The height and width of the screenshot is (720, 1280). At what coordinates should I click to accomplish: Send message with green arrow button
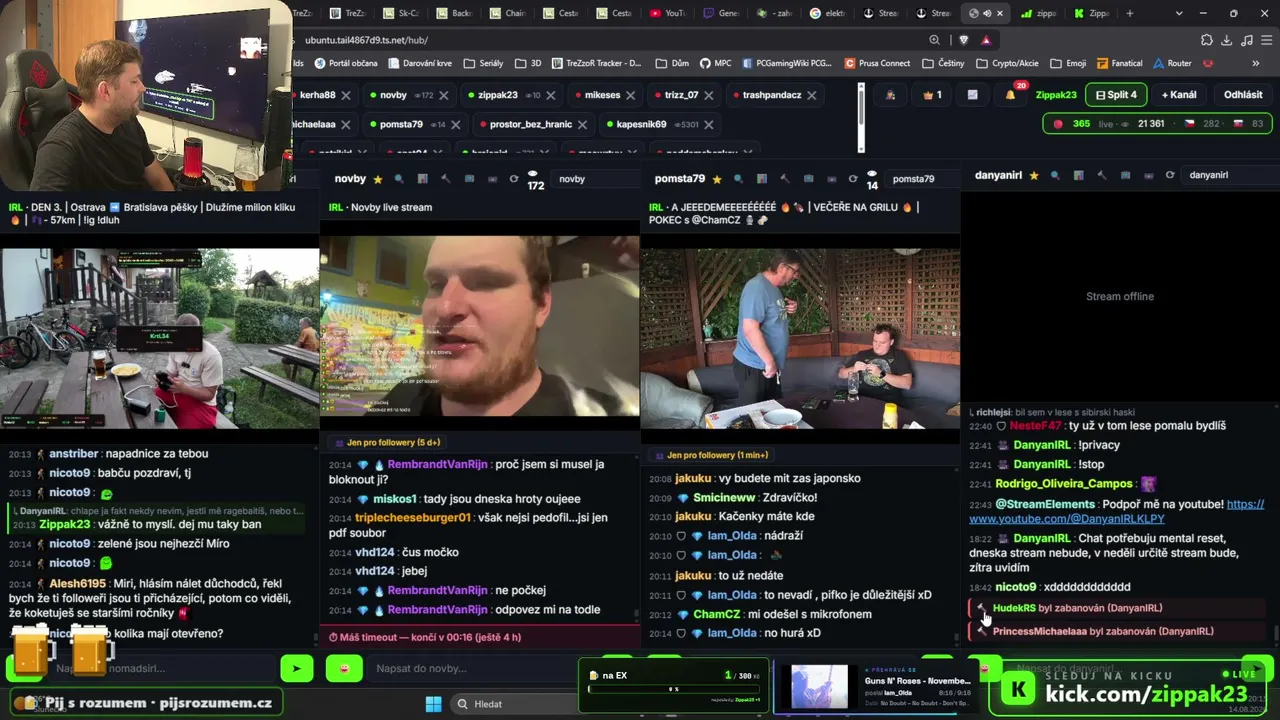(296, 668)
